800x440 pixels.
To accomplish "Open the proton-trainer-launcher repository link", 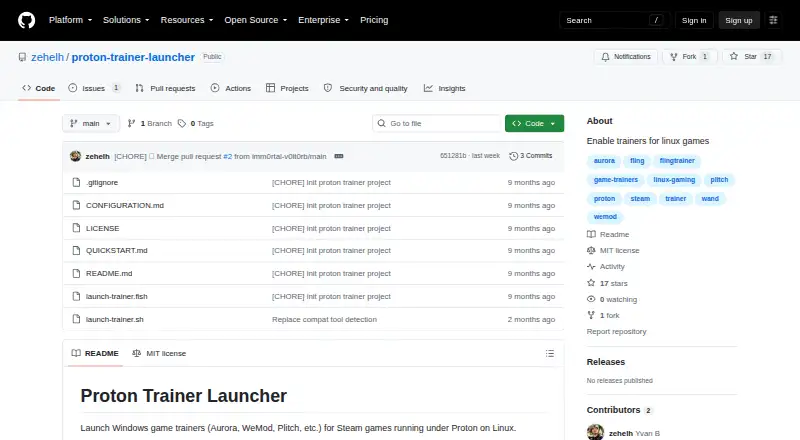I will tap(133, 57).
